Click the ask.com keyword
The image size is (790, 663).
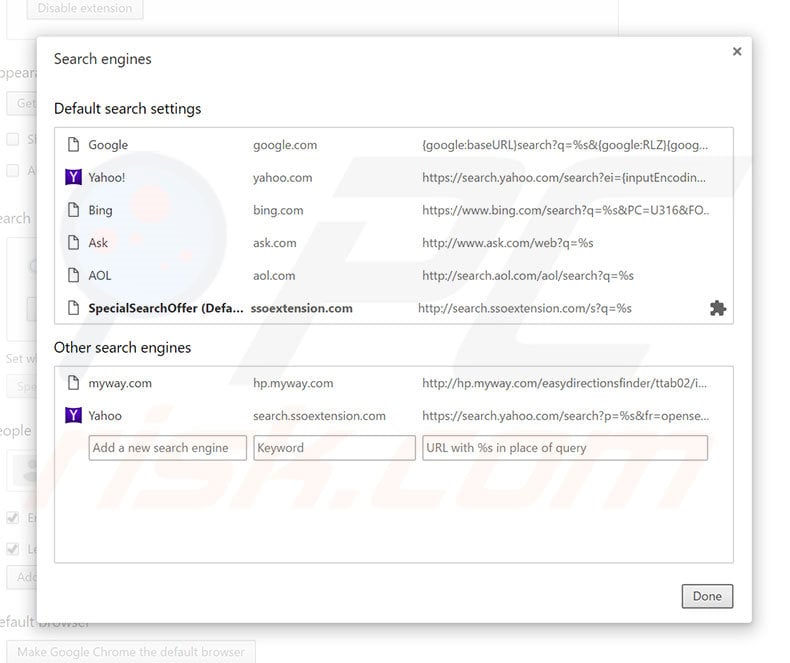click(275, 243)
